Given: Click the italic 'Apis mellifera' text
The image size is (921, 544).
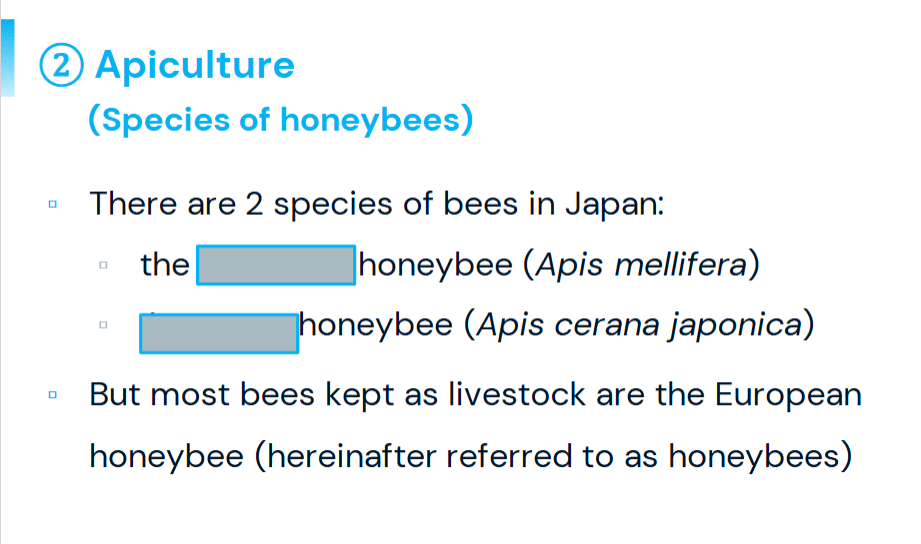Looking at the screenshot, I should pyautogui.click(x=641, y=265).
